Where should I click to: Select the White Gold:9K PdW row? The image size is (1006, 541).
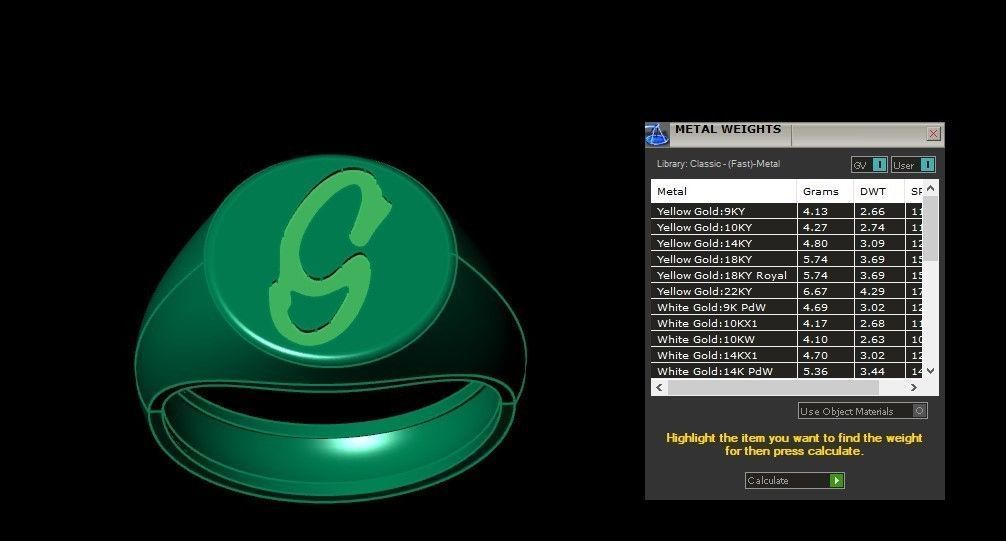coord(787,307)
